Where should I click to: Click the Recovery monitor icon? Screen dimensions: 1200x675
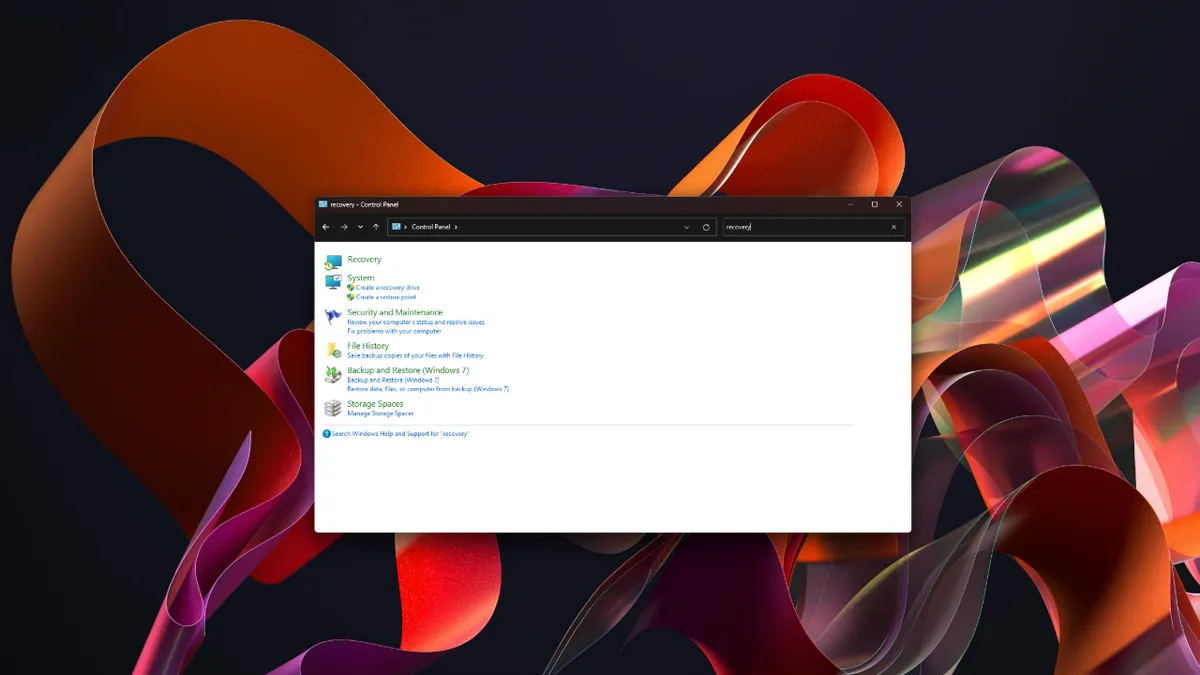pyautogui.click(x=333, y=262)
